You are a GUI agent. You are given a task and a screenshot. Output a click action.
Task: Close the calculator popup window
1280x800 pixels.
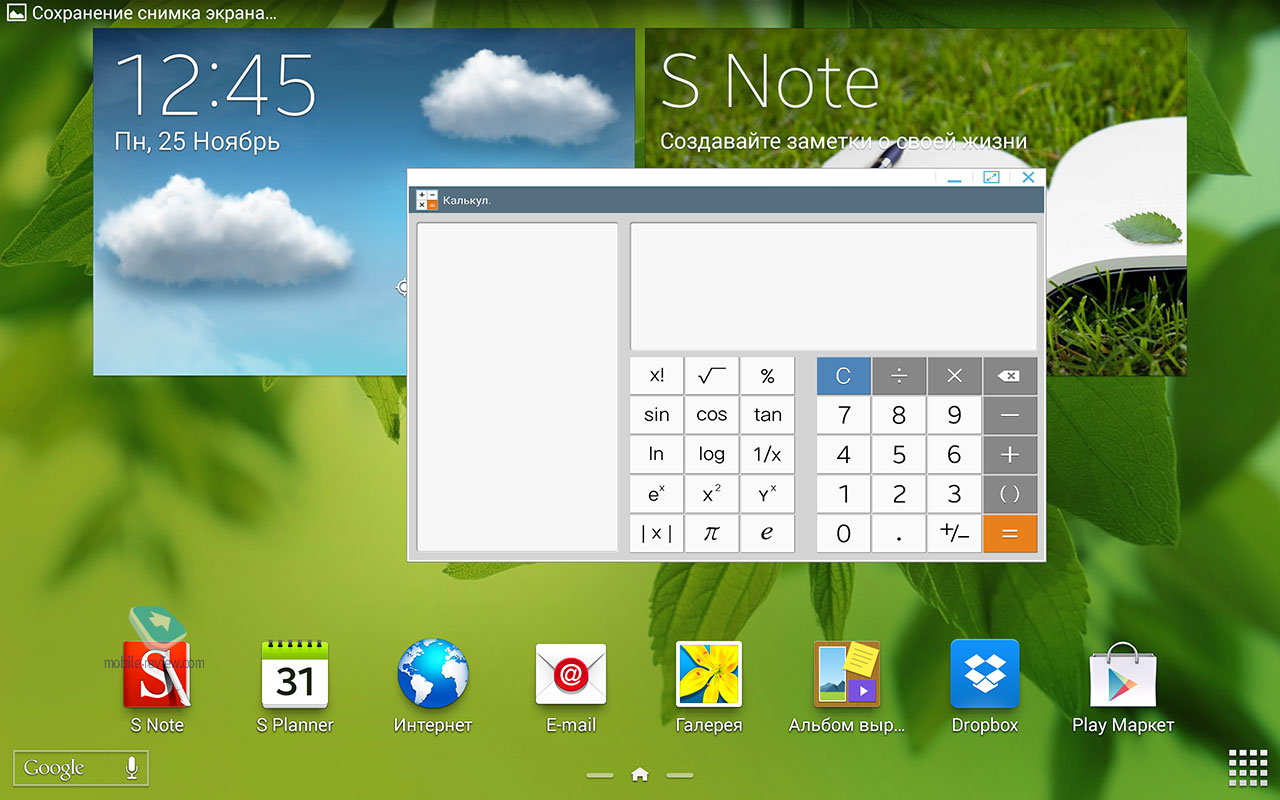1027,178
